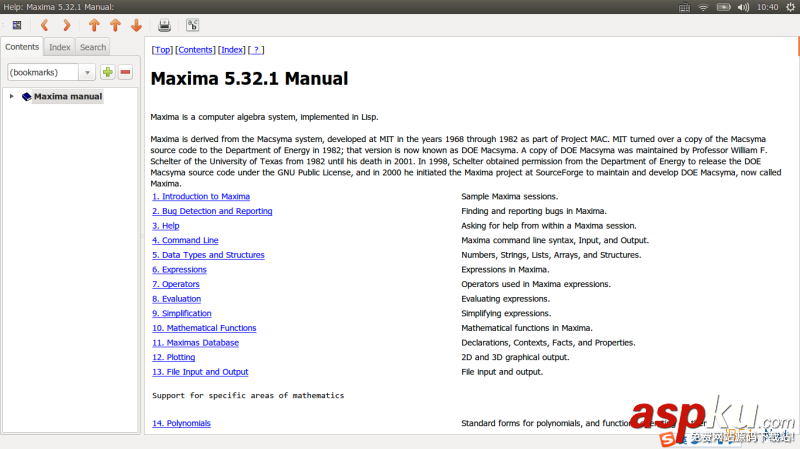
Task: Click the 'Sample Maxima sessions.' description
Action: pyautogui.click(x=510, y=196)
